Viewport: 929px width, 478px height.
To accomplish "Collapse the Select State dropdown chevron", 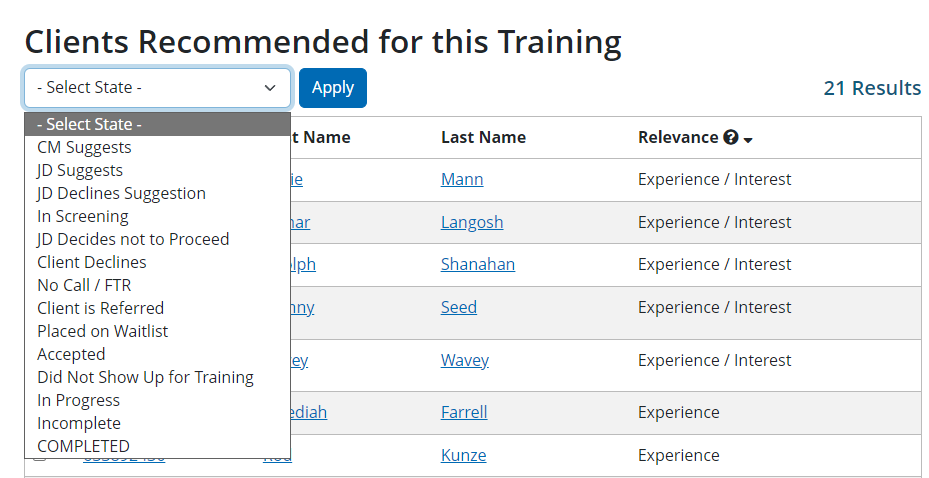I will [270, 88].
